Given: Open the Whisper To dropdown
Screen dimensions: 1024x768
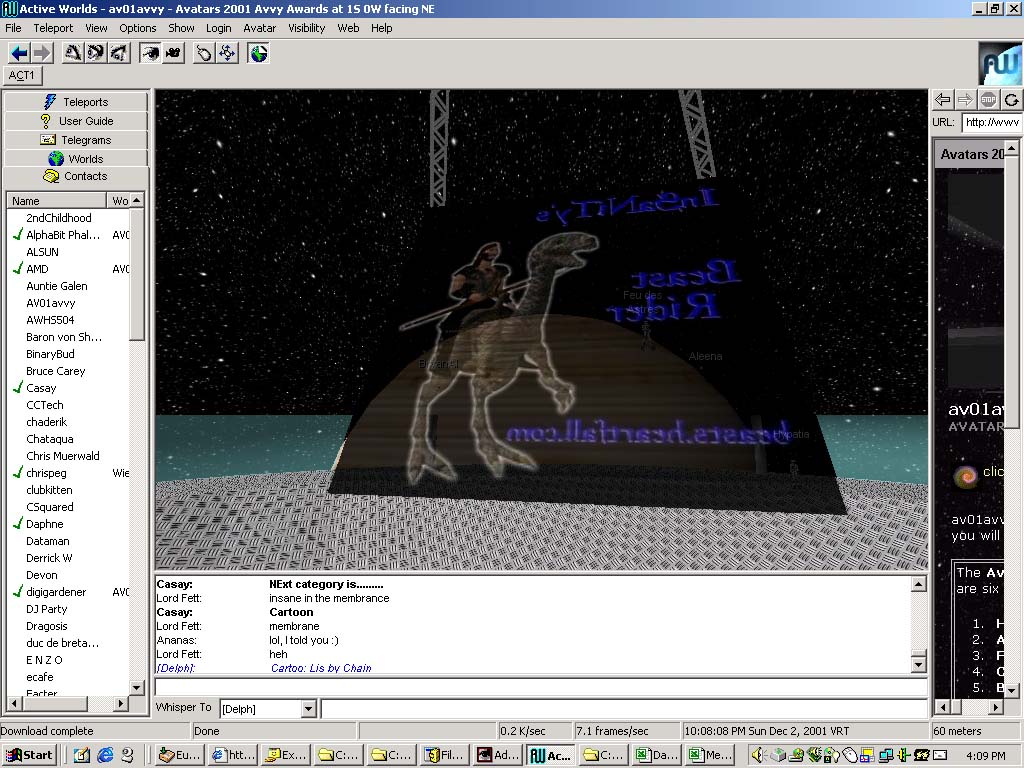Looking at the screenshot, I should [x=308, y=709].
